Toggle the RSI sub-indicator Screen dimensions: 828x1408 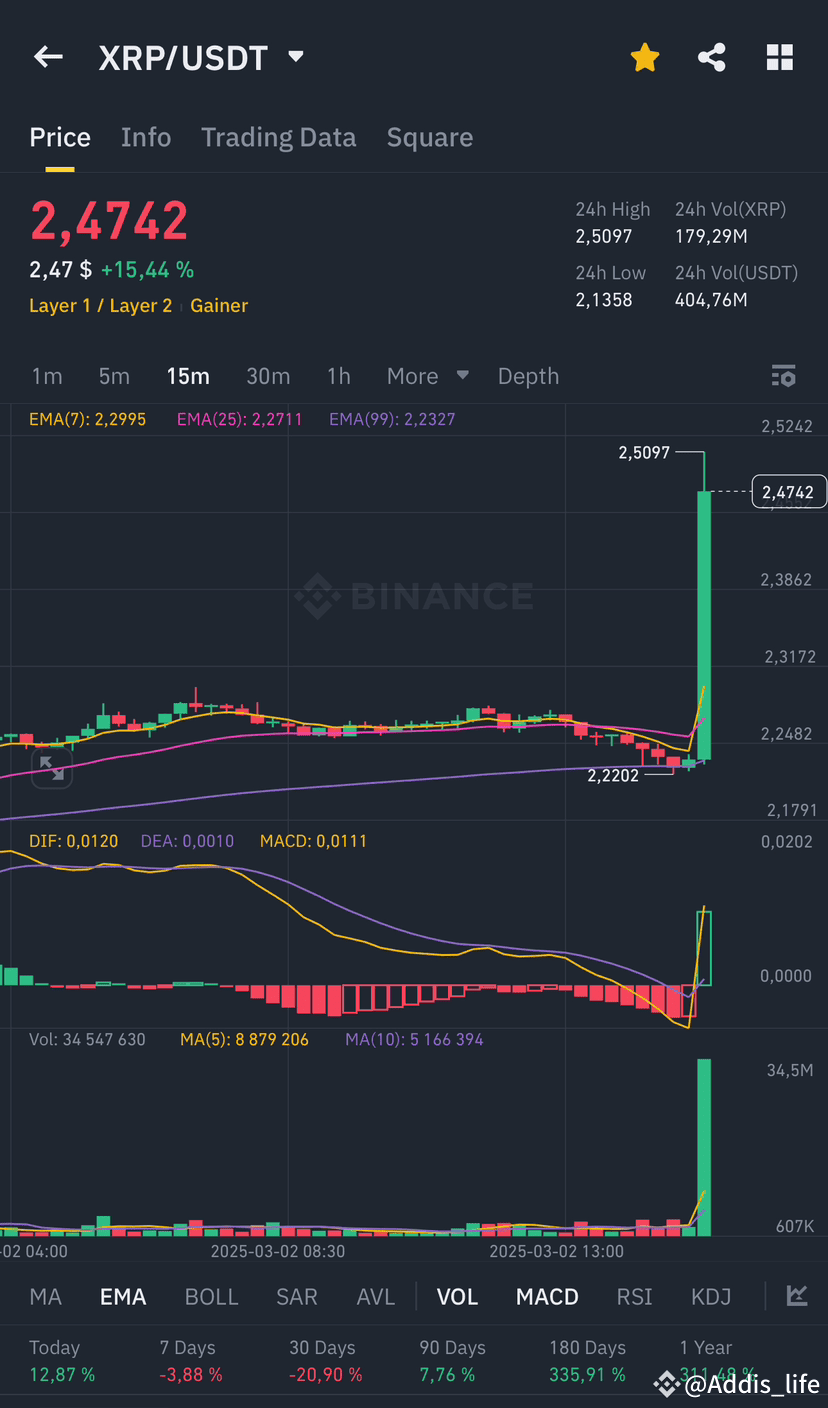coord(635,1297)
